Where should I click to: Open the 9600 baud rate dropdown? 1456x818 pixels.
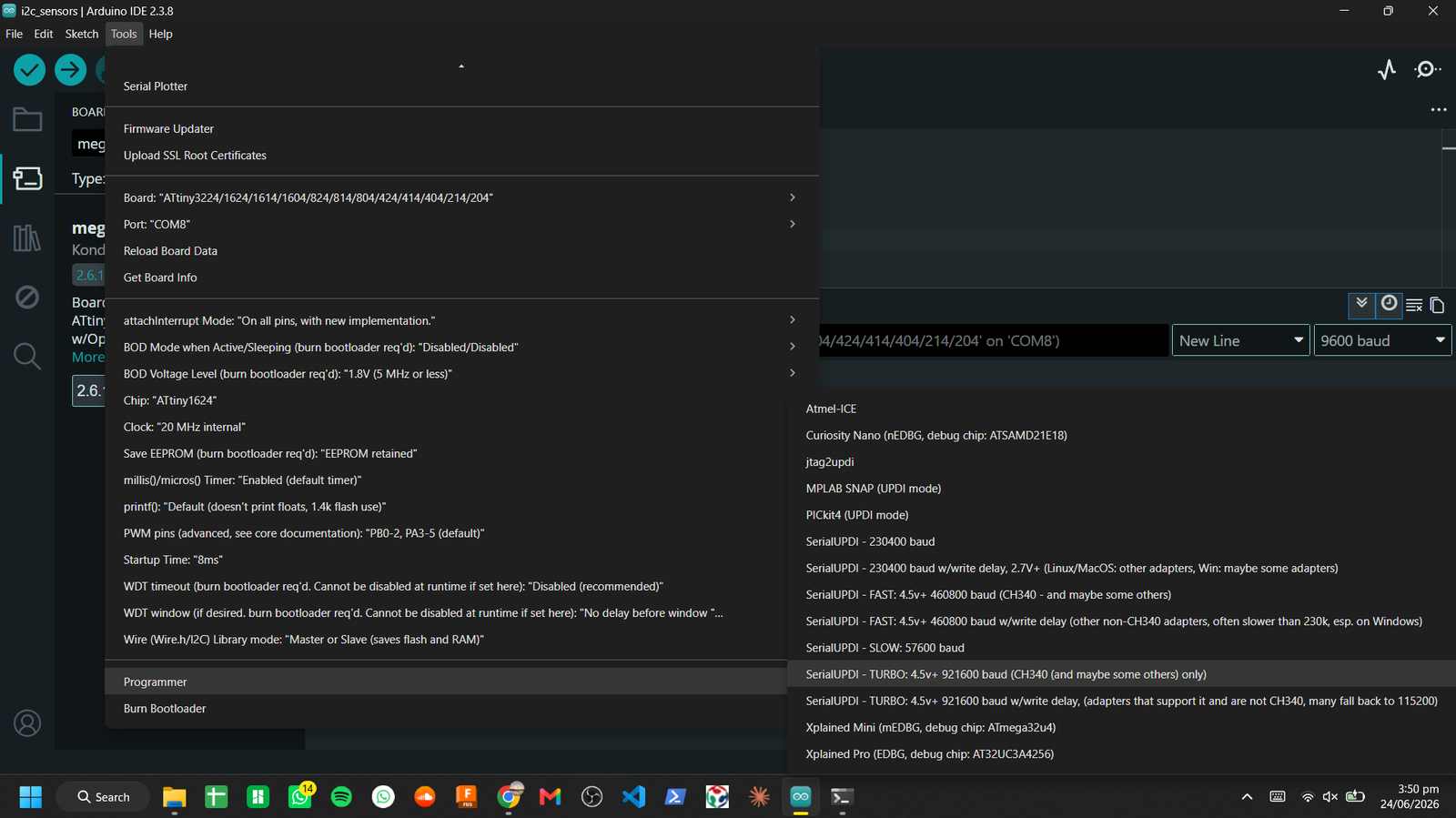click(1382, 340)
